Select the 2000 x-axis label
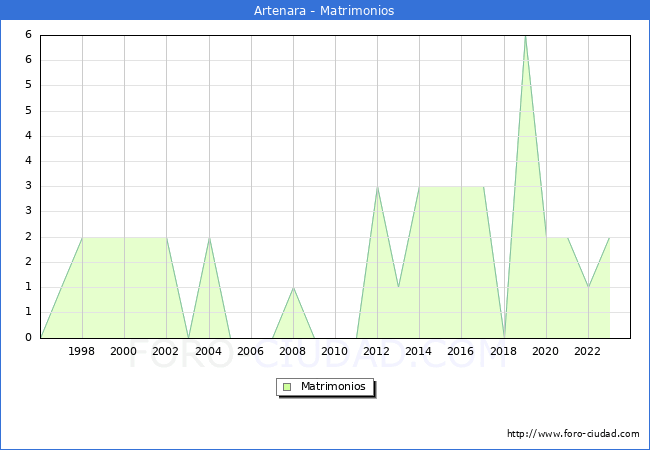 point(124,351)
